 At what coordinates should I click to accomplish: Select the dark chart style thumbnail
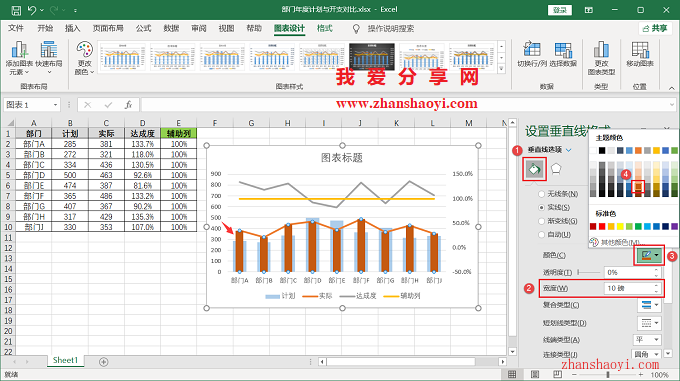[372, 57]
